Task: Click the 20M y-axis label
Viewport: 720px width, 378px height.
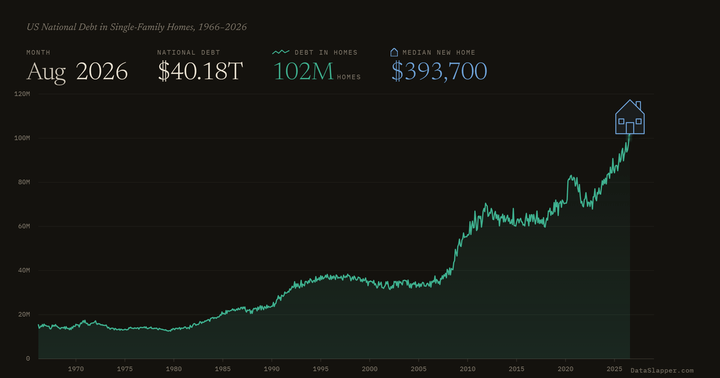Action: pos(24,314)
